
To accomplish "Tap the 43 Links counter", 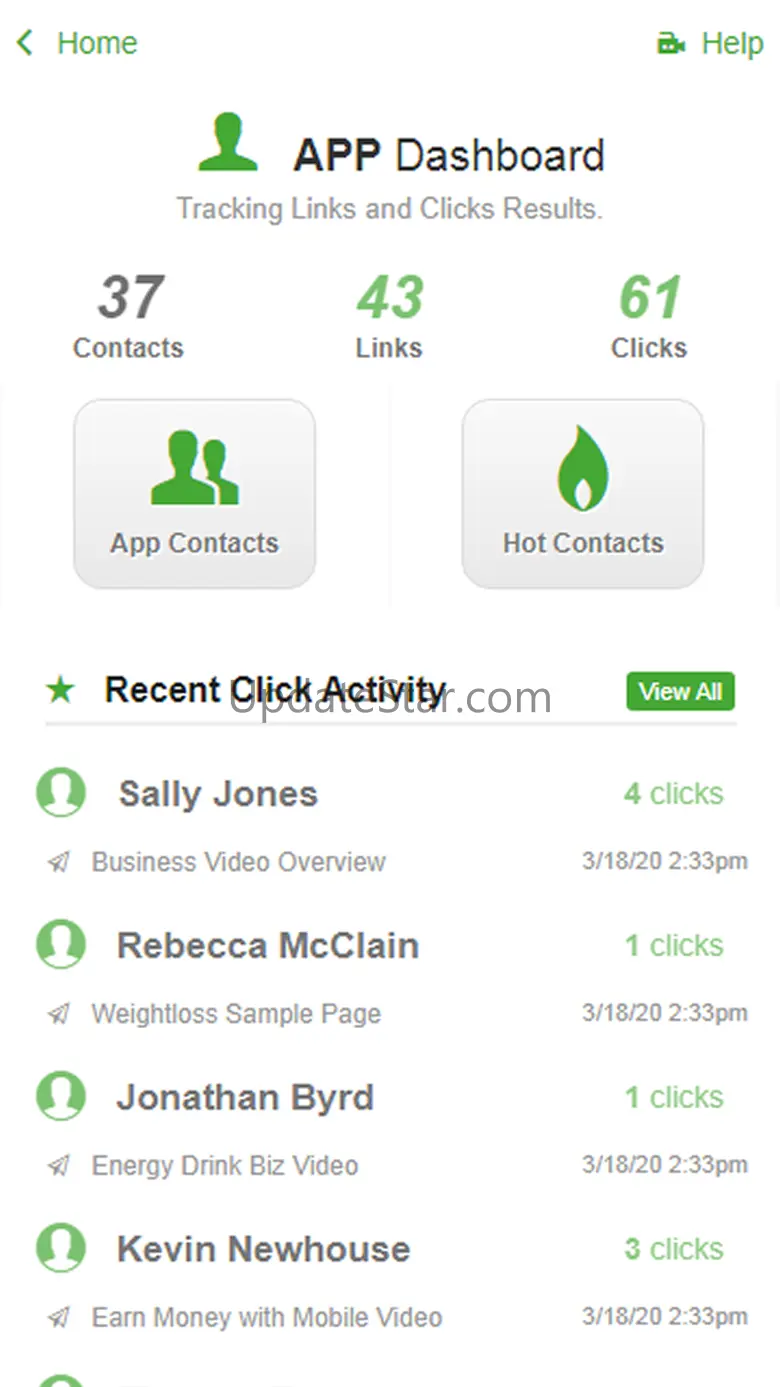I will click(x=389, y=317).
